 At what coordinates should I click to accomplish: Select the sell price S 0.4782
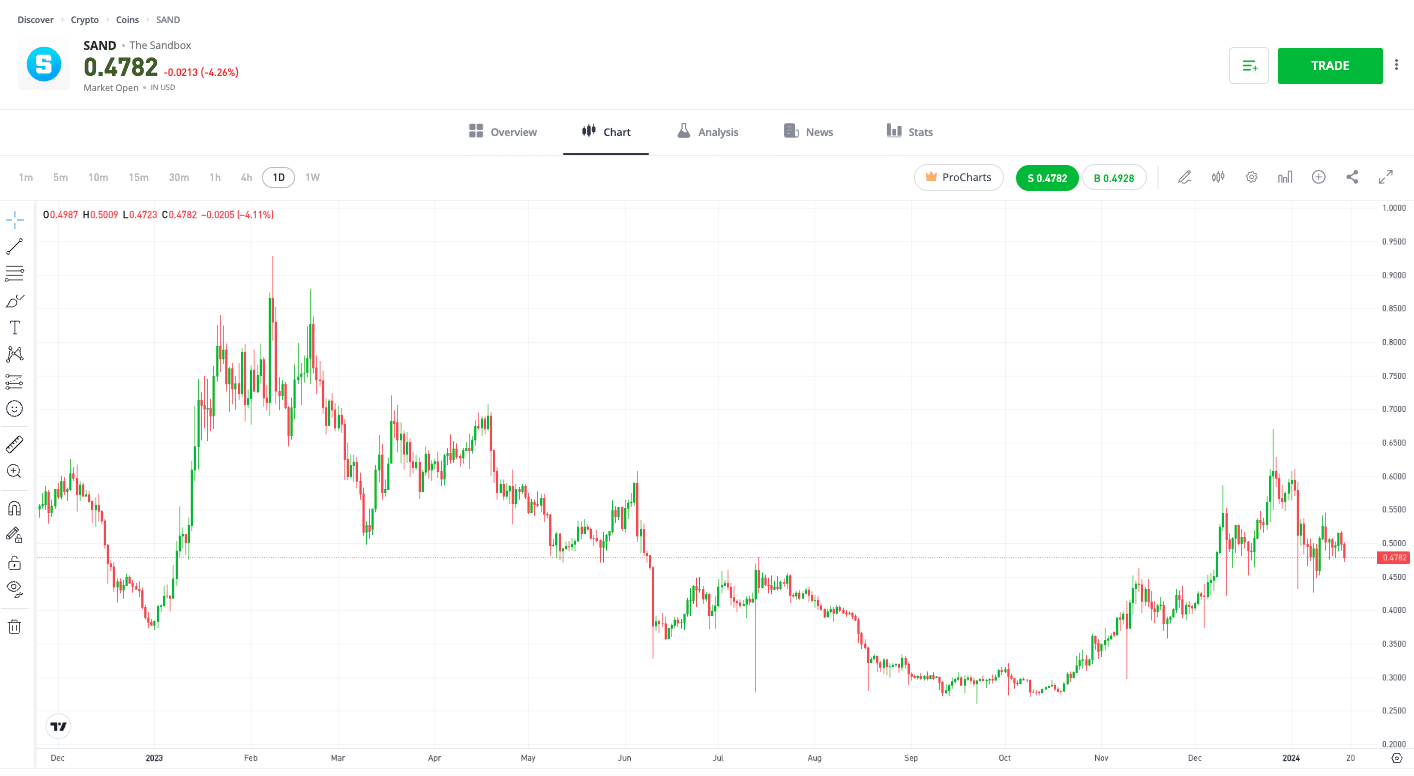[1047, 178]
